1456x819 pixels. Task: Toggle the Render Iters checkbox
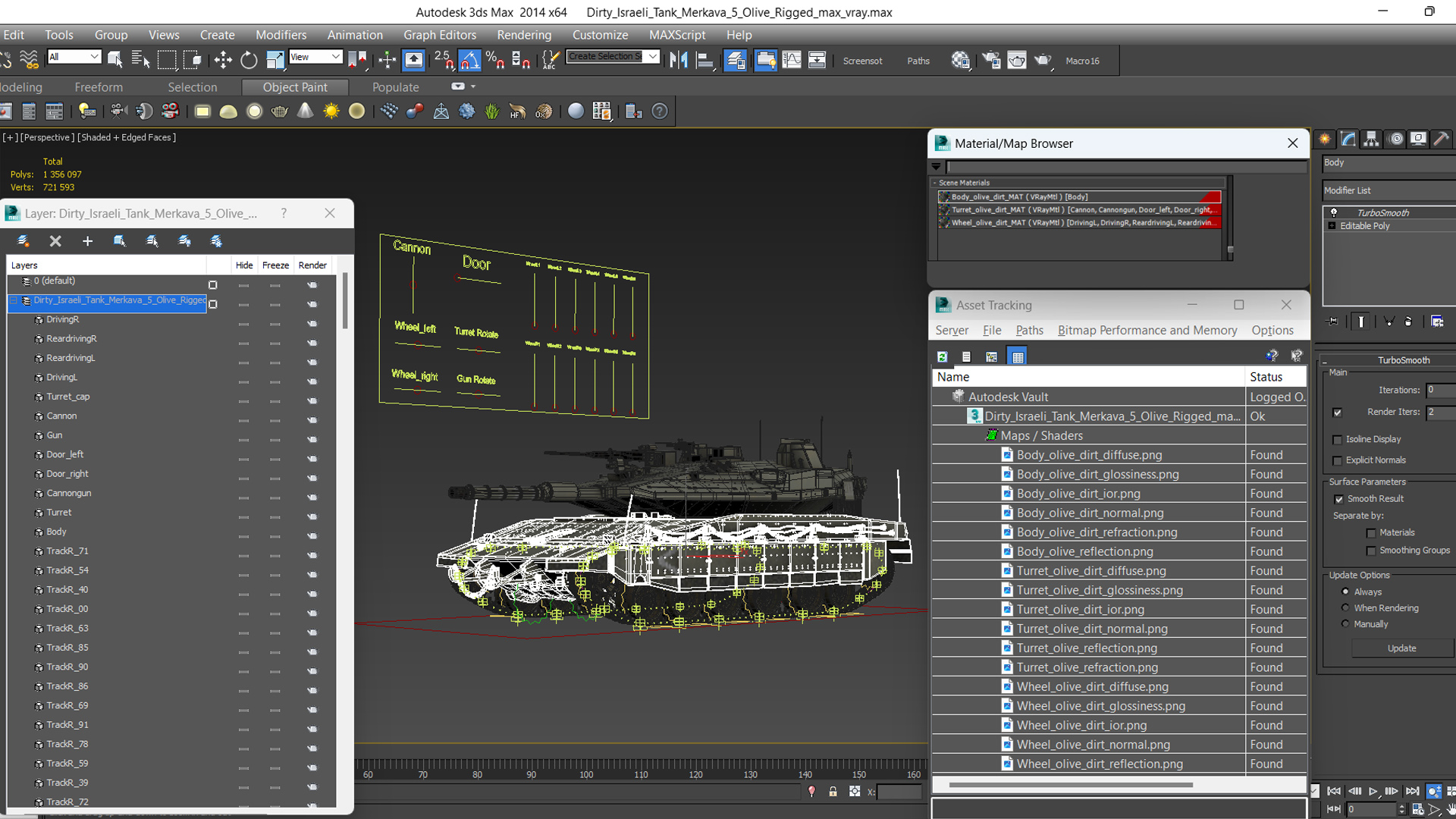(1338, 413)
